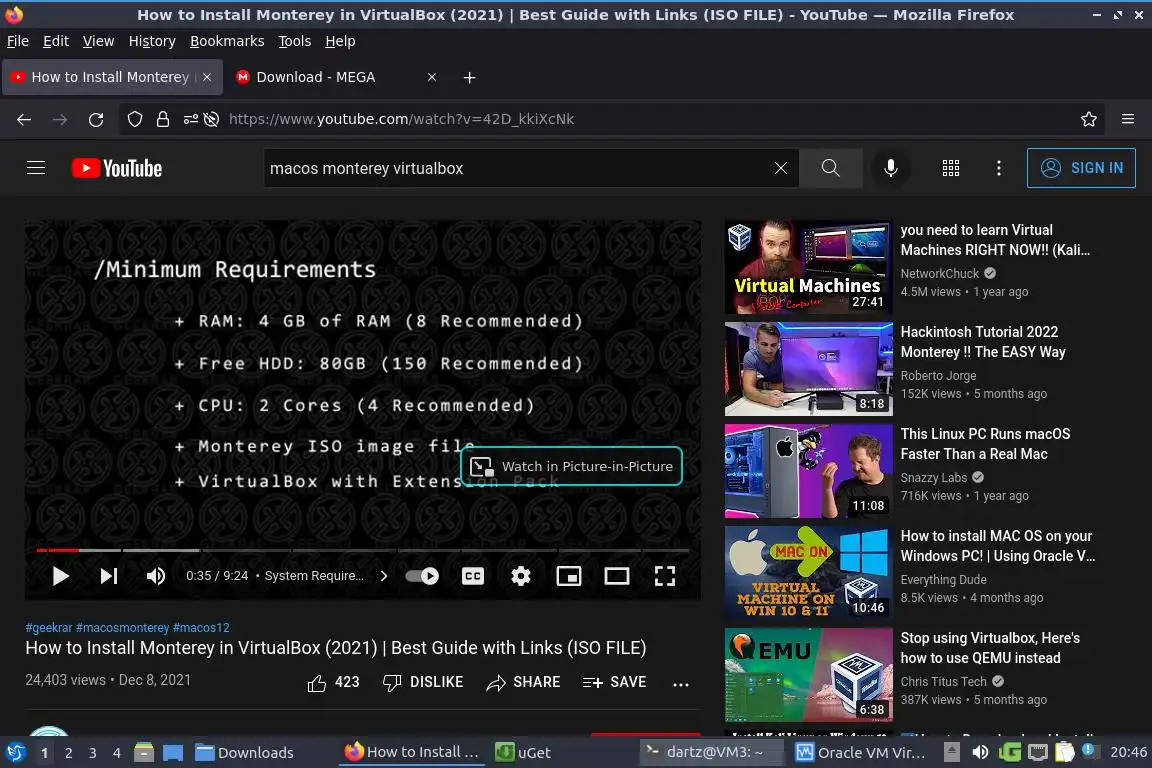
Task: Toggle closed captions with the CC button
Action: coord(472,576)
